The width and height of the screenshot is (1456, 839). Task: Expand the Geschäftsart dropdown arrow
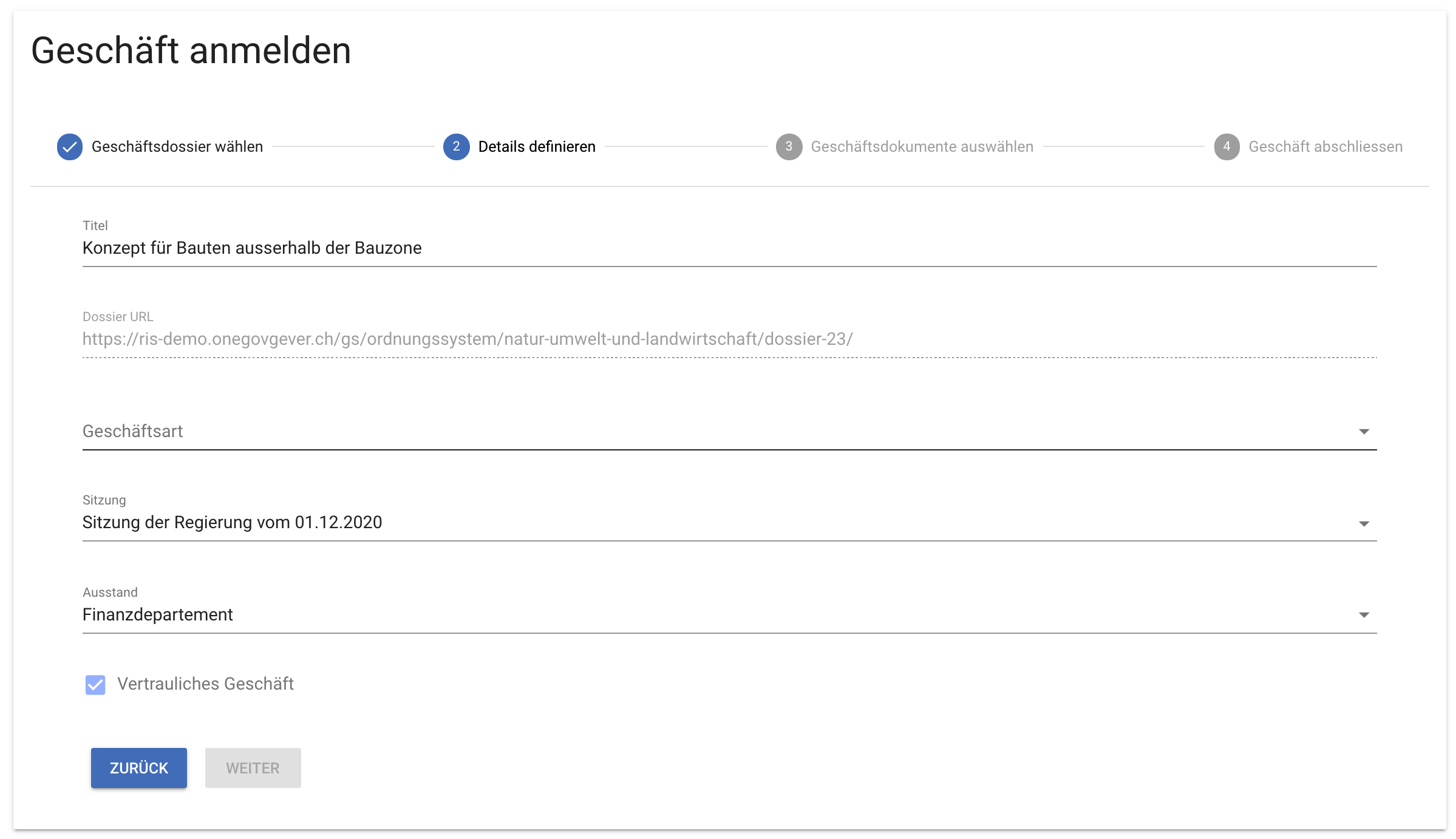pos(1364,432)
